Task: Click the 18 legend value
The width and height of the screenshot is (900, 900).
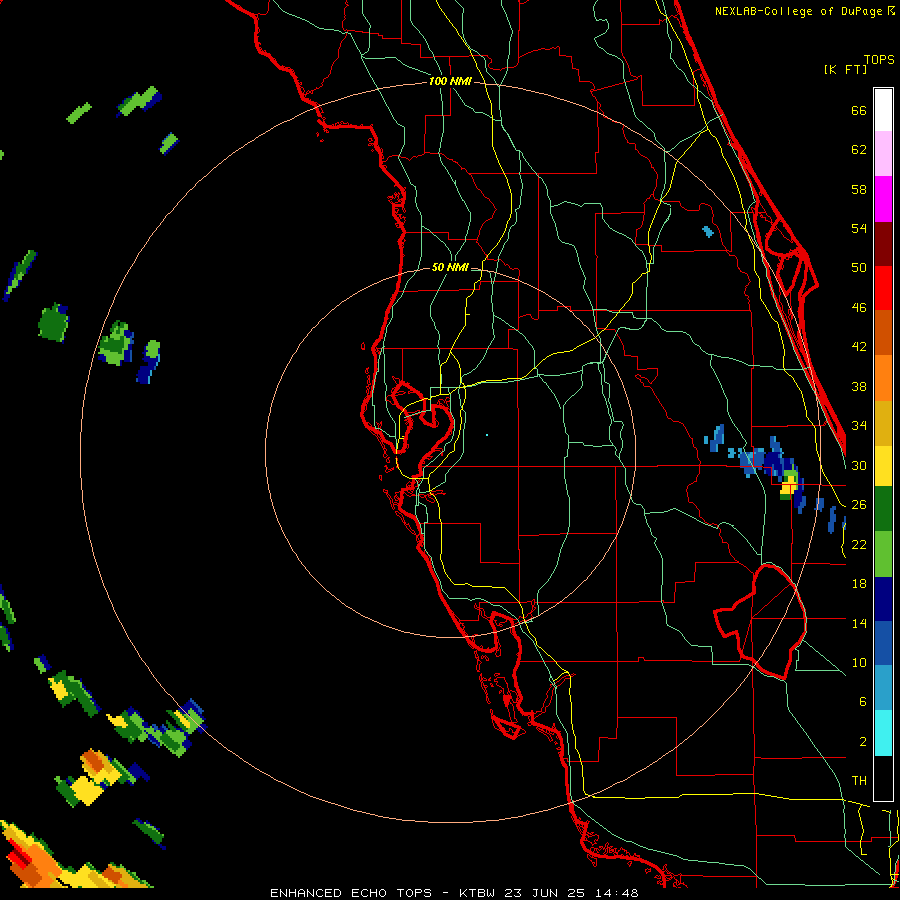Action: pyautogui.click(x=859, y=584)
